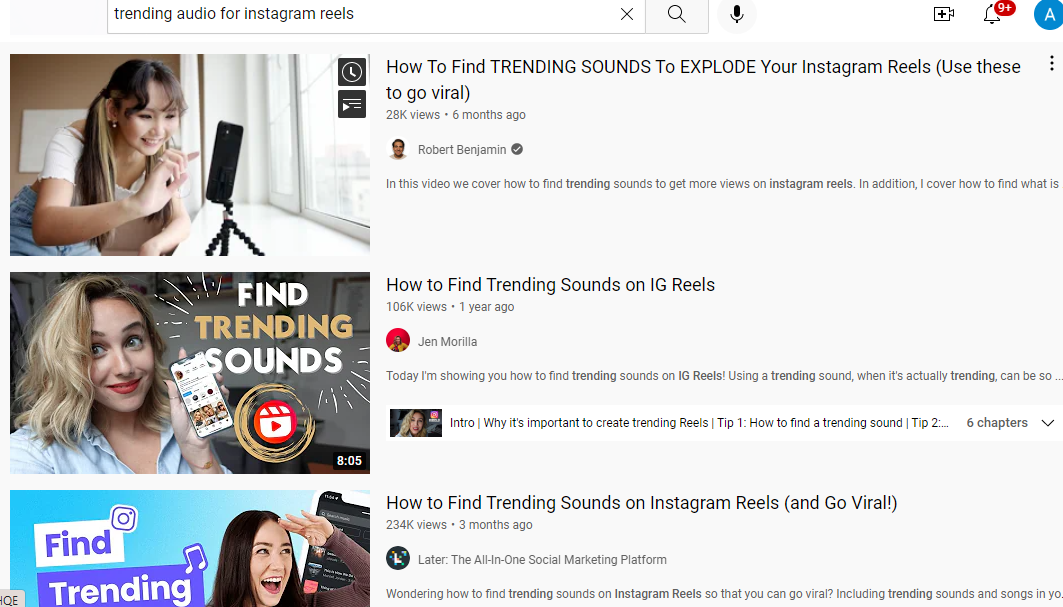Click the chapter preview strip thumbnail
This screenshot has width=1063, height=607.
pyautogui.click(x=415, y=422)
